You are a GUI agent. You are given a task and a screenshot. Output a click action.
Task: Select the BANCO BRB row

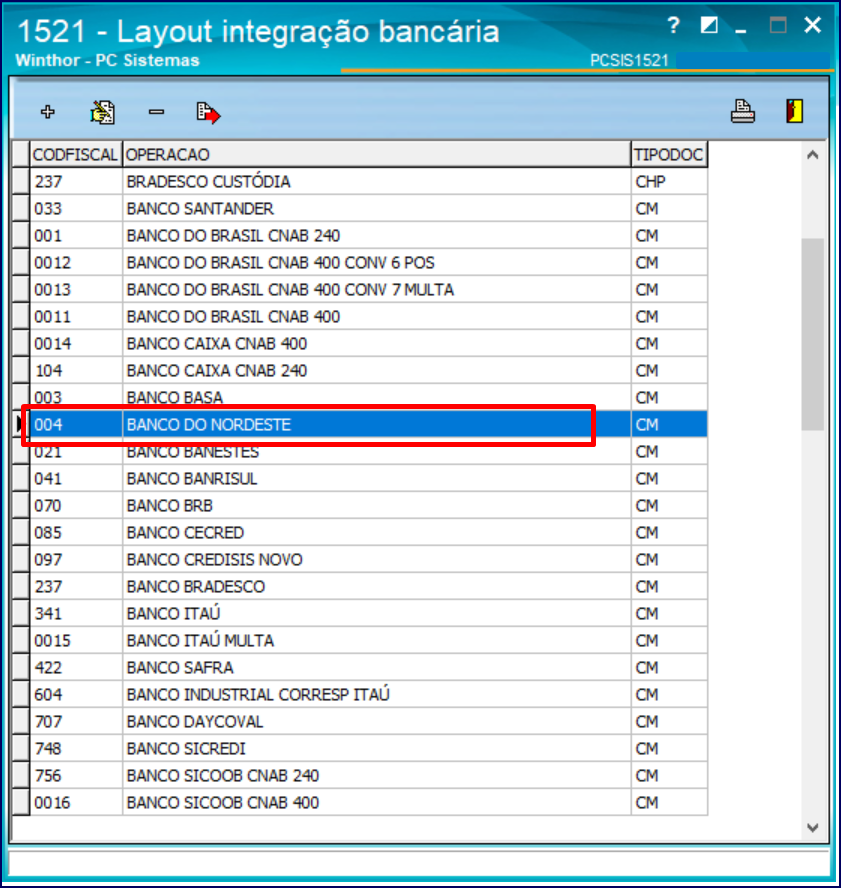point(360,506)
